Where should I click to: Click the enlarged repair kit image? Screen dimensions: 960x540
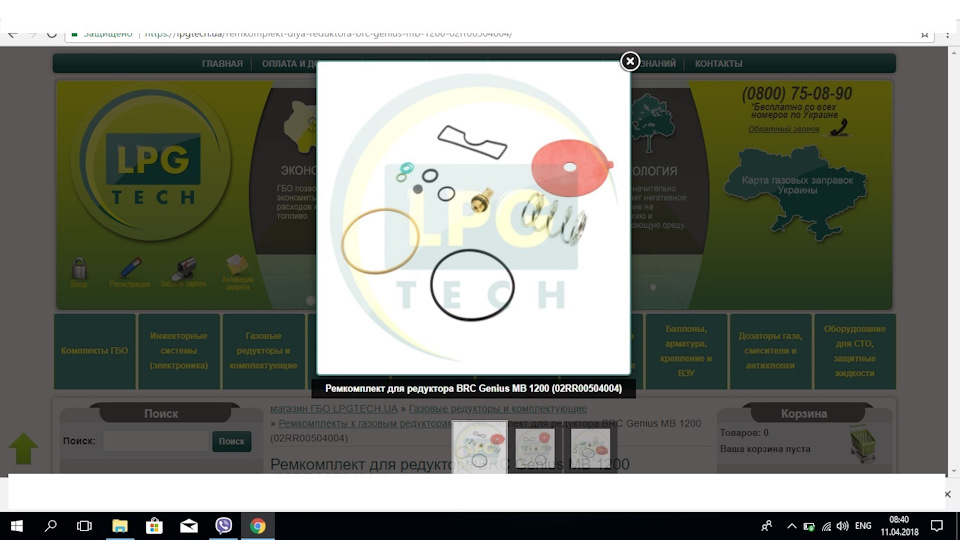pos(473,217)
